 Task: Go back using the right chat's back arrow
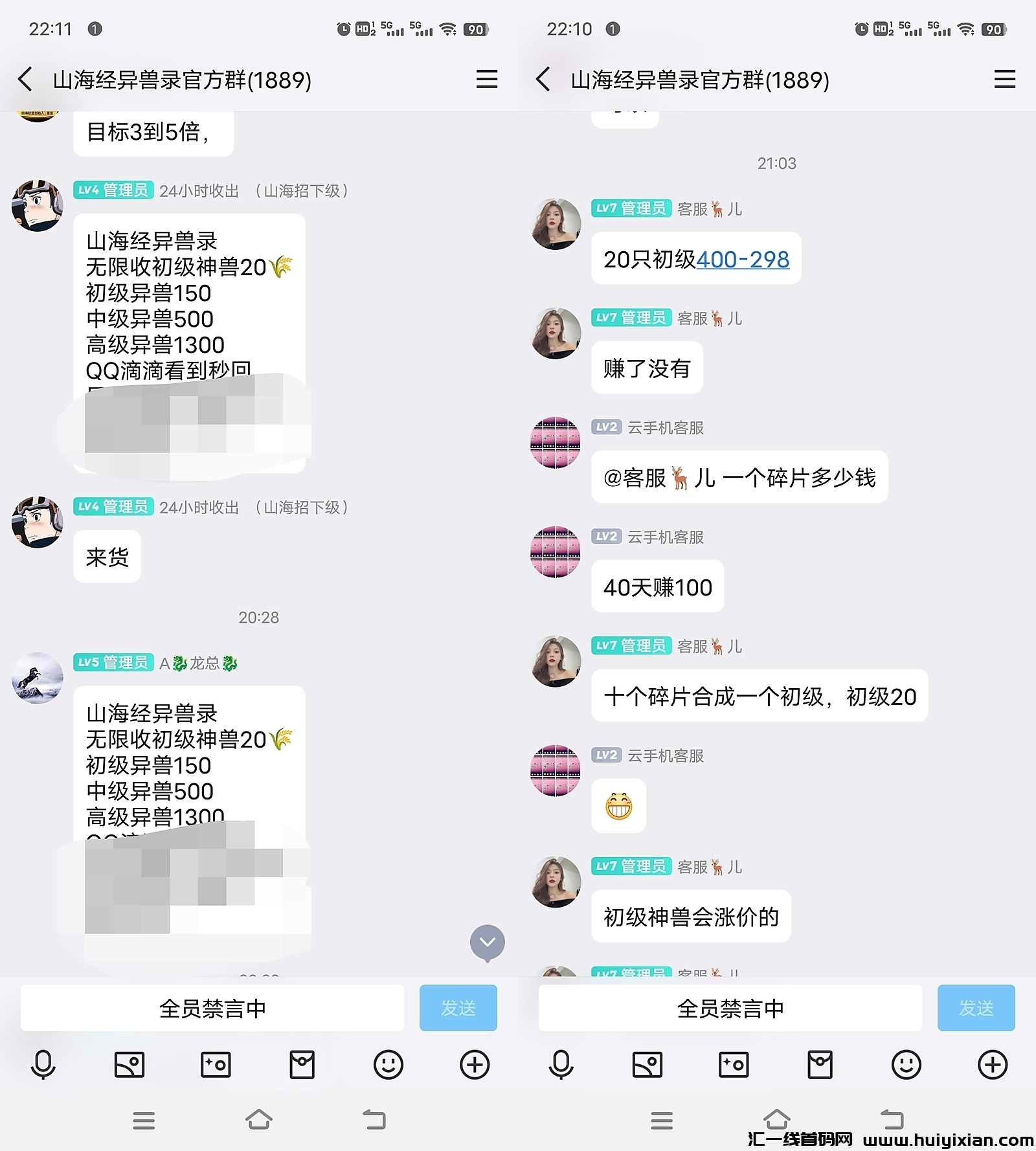coord(543,80)
